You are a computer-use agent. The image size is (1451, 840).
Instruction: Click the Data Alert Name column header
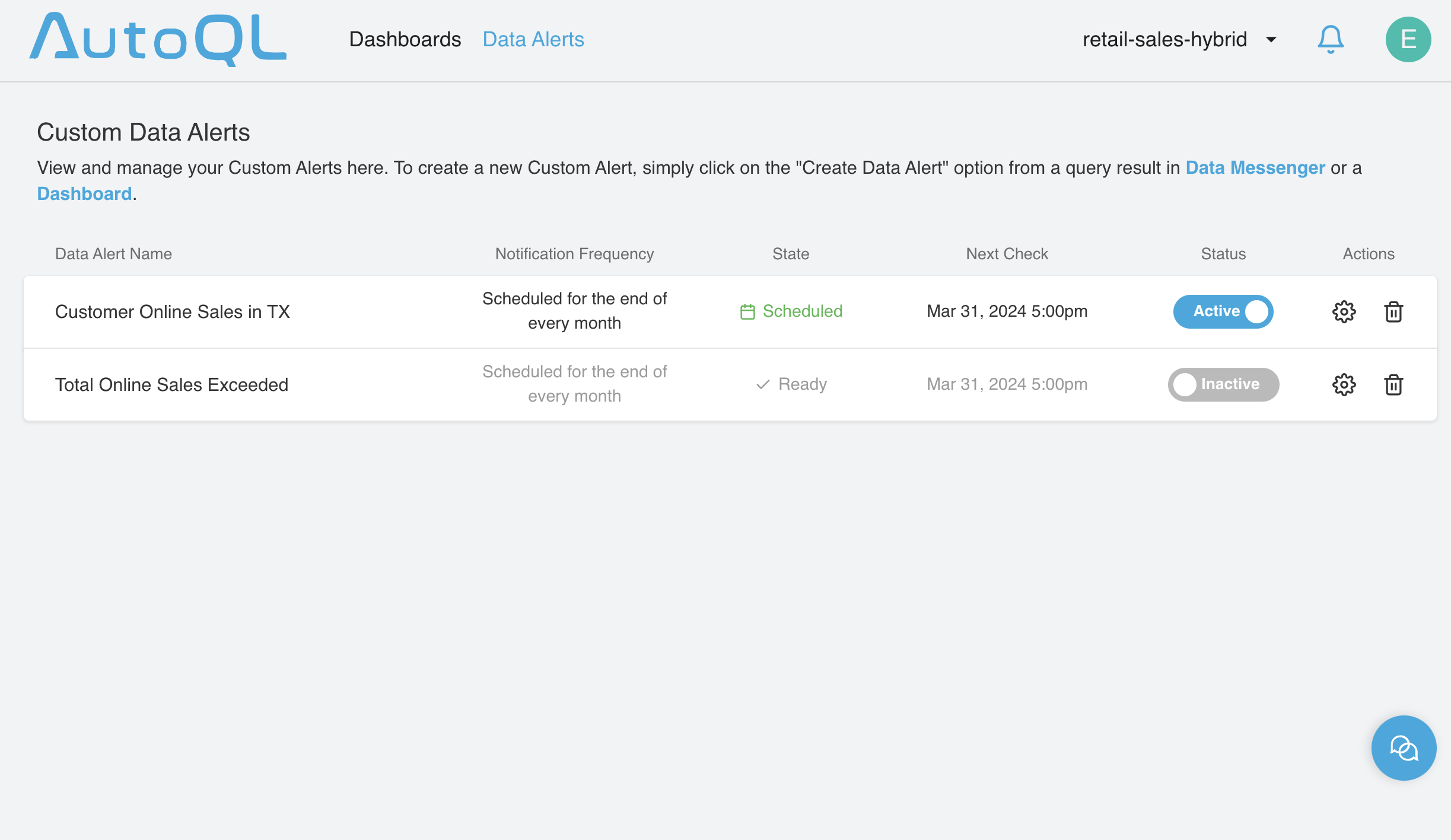113,254
